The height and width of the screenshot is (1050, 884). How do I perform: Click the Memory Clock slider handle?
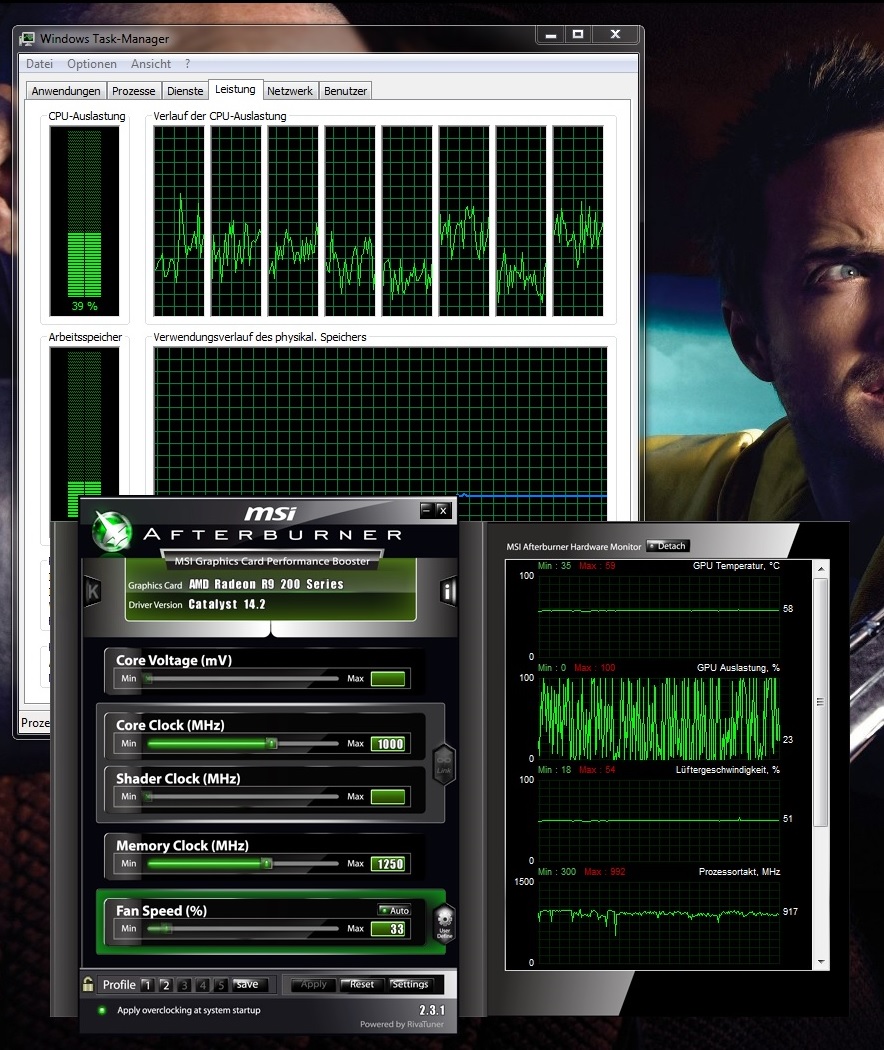pyautogui.click(x=267, y=863)
